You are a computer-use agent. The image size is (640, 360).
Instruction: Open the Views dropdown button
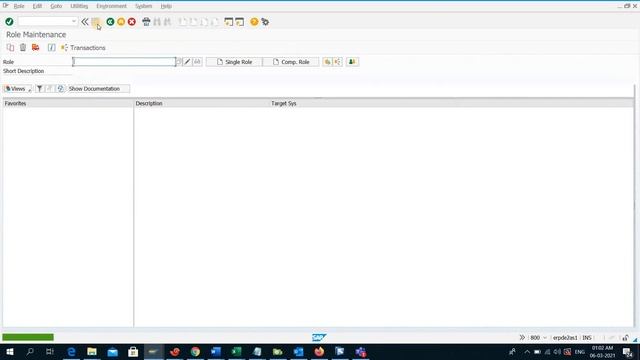point(18,89)
